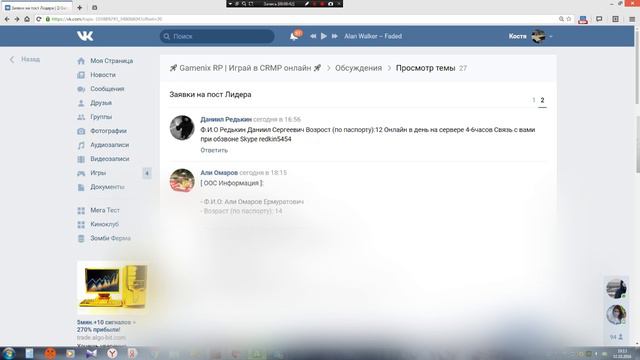Click the Новости newspaper icon
This screenshot has height=360, width=640.
[81, 75]
